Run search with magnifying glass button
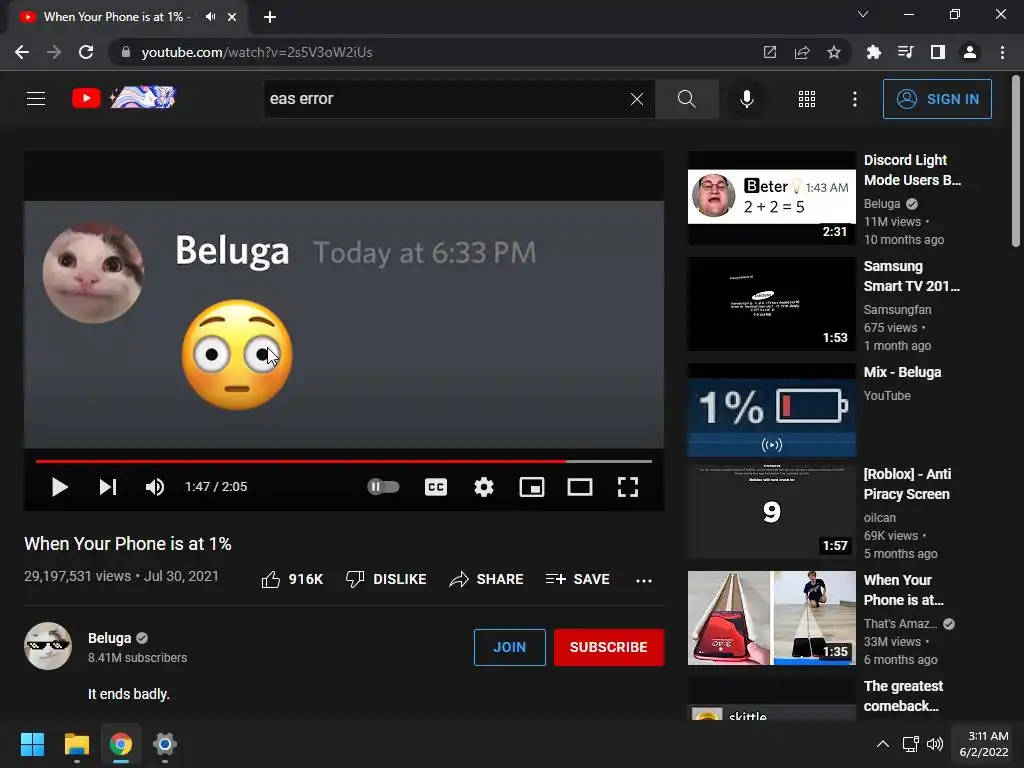This screenshot has width=1024, height=768. coord(686,99)
